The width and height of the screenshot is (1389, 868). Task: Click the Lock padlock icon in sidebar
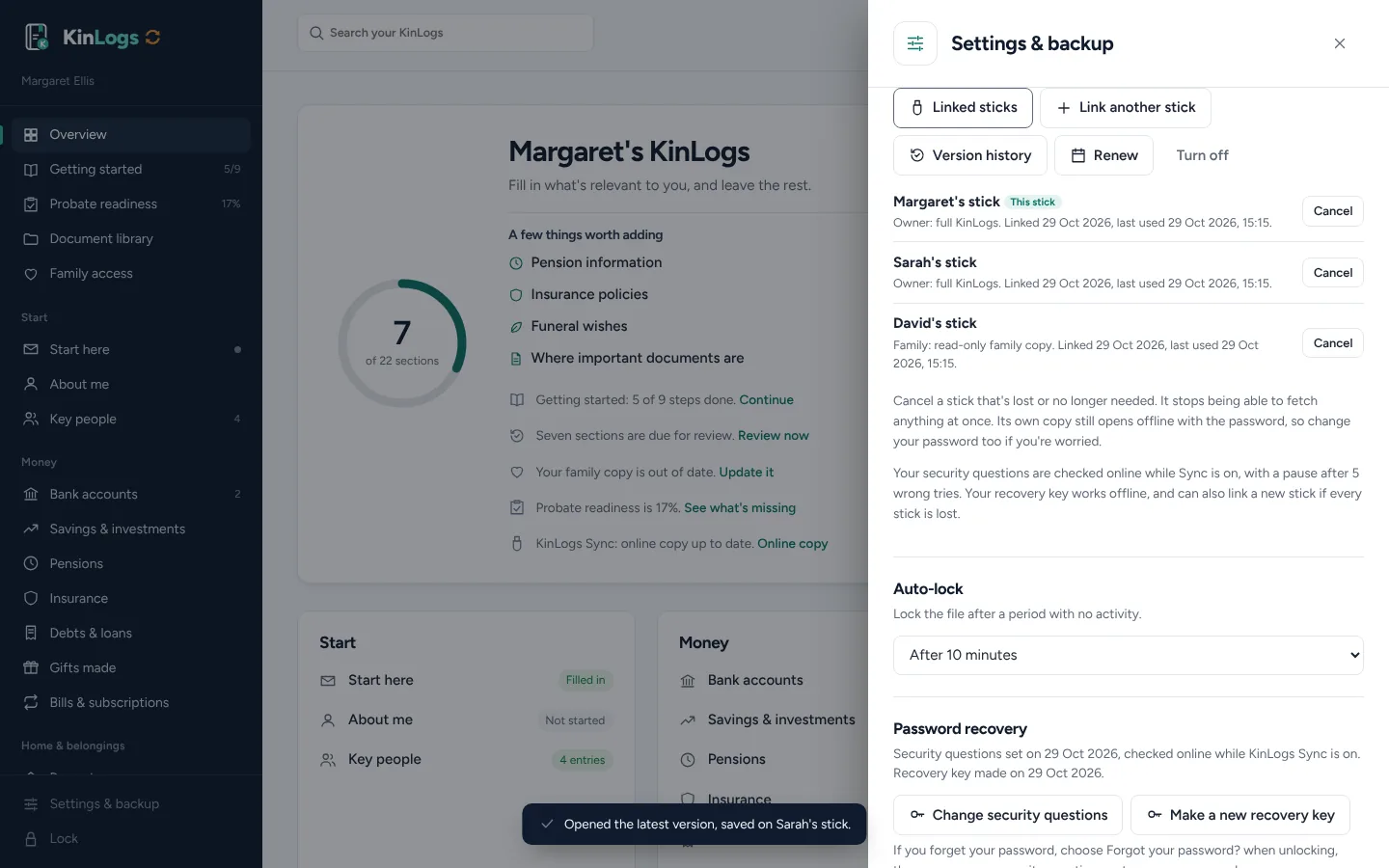click(31, 839)
